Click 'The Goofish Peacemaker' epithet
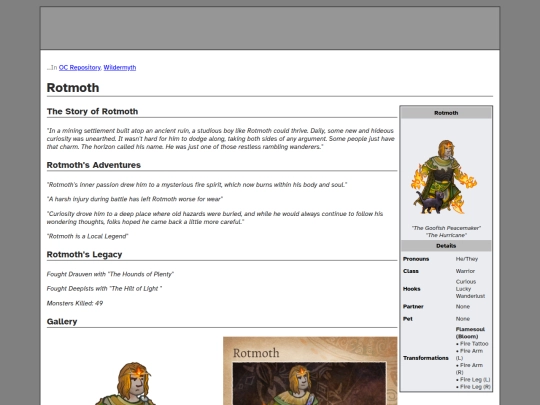Viewport: 540px width, 405px height. pyautogui.click(x=446, y=228)
